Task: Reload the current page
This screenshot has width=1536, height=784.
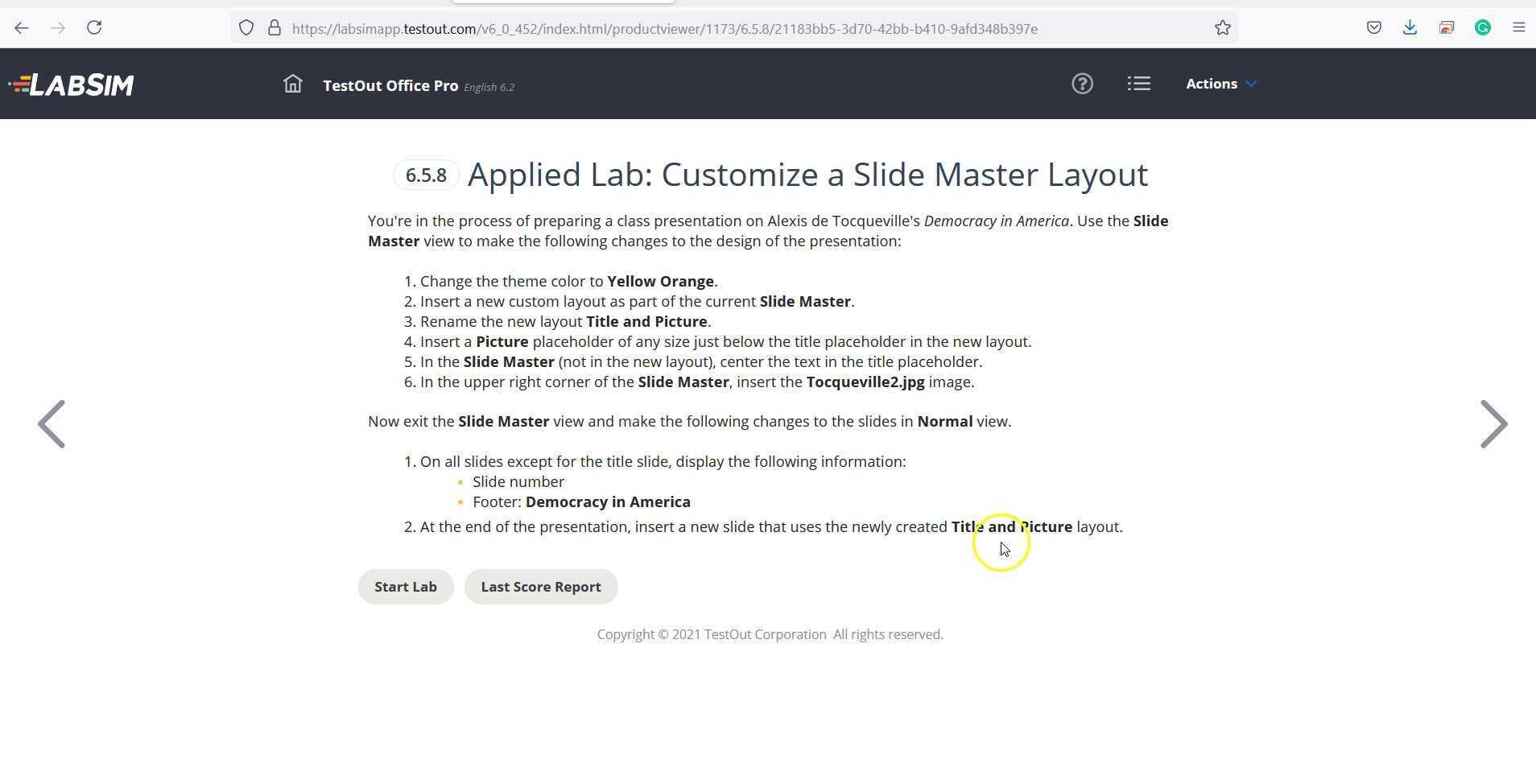Action: click(94, 28)
